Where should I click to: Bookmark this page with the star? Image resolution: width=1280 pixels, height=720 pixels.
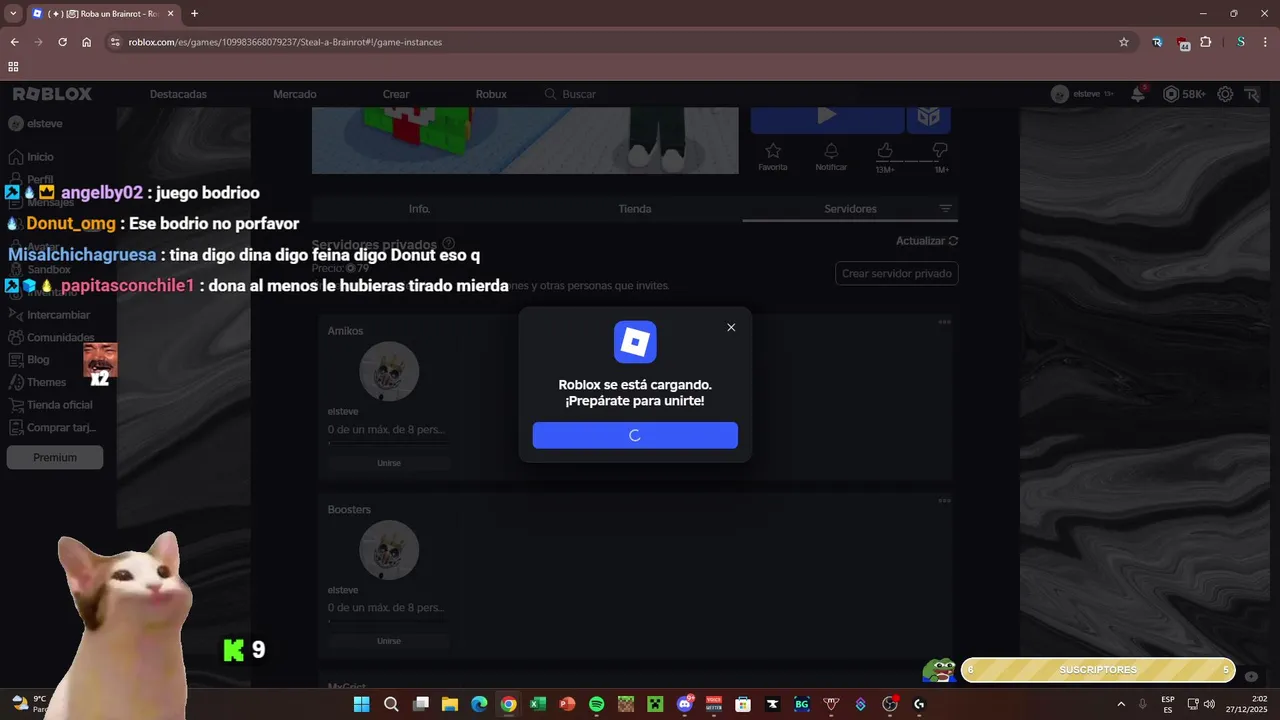point(1124,42)
